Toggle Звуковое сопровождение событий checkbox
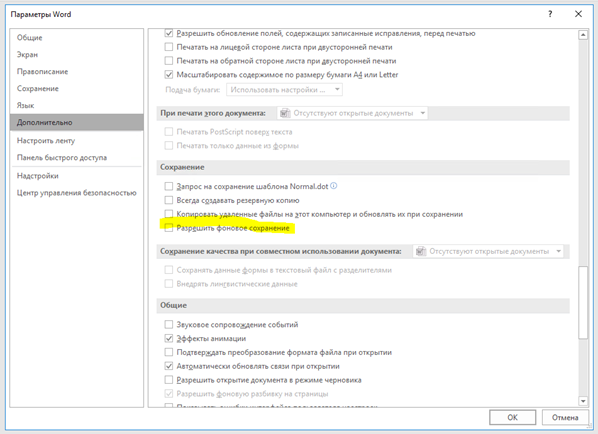The width and height of the screenshot is (598, 434). coord(169,325)
